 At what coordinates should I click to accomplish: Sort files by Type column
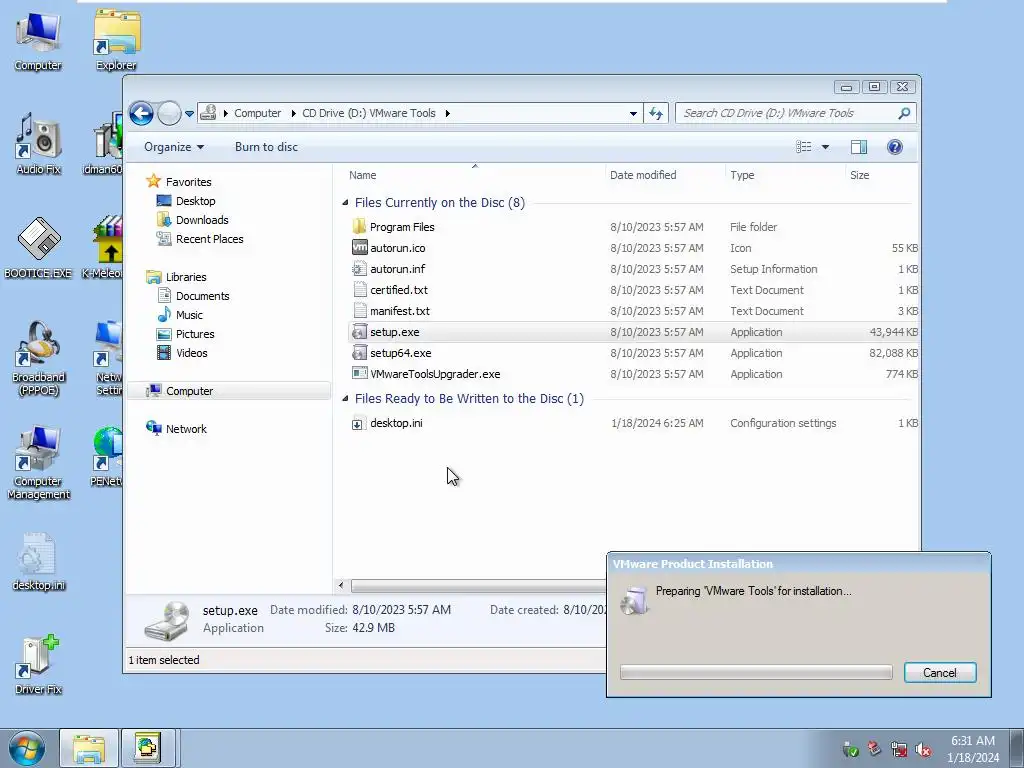[786, 175]
